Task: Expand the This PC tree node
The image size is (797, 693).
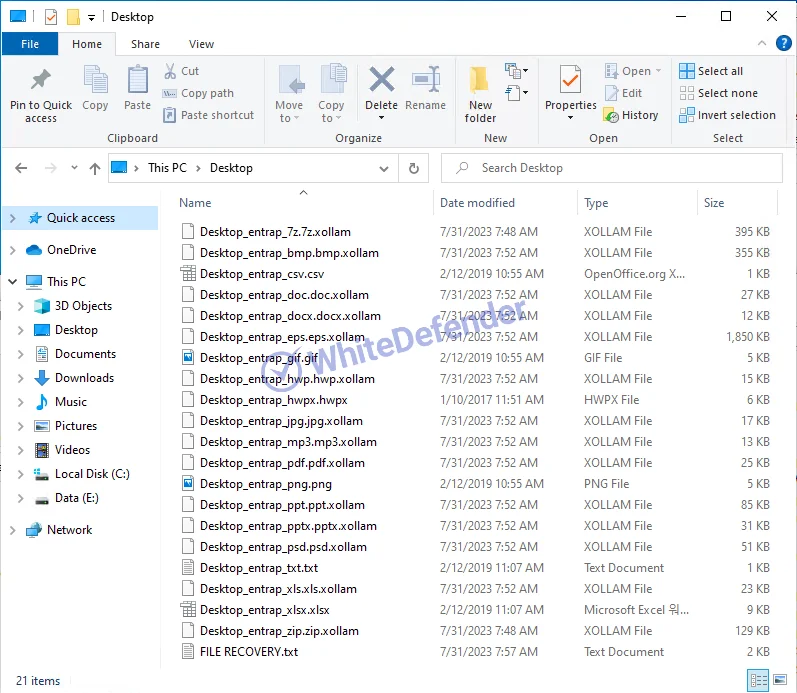Action: click(x=12, y=282)
